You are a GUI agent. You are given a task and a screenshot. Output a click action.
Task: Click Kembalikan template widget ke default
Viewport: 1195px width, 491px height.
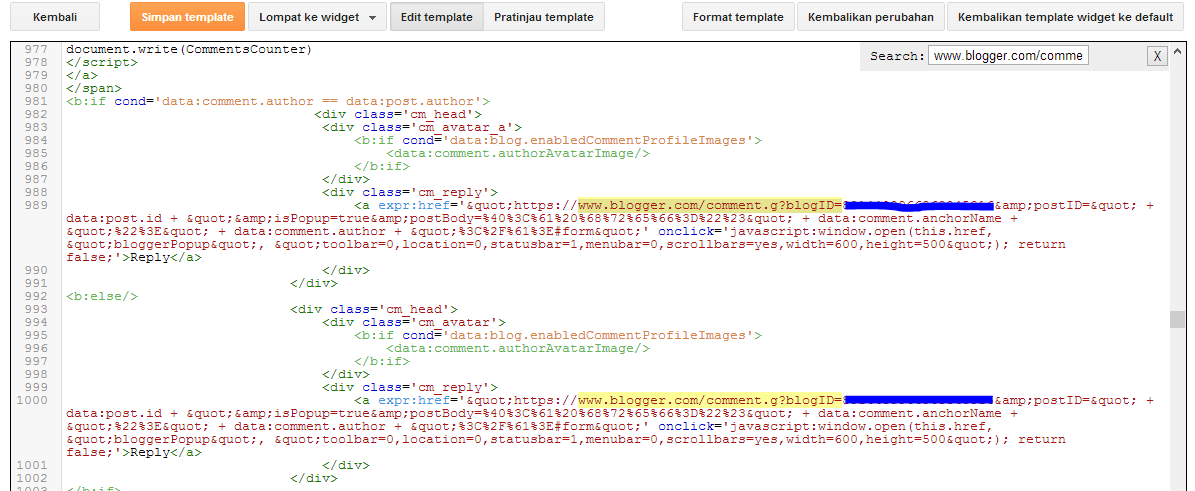[1065, 17]
